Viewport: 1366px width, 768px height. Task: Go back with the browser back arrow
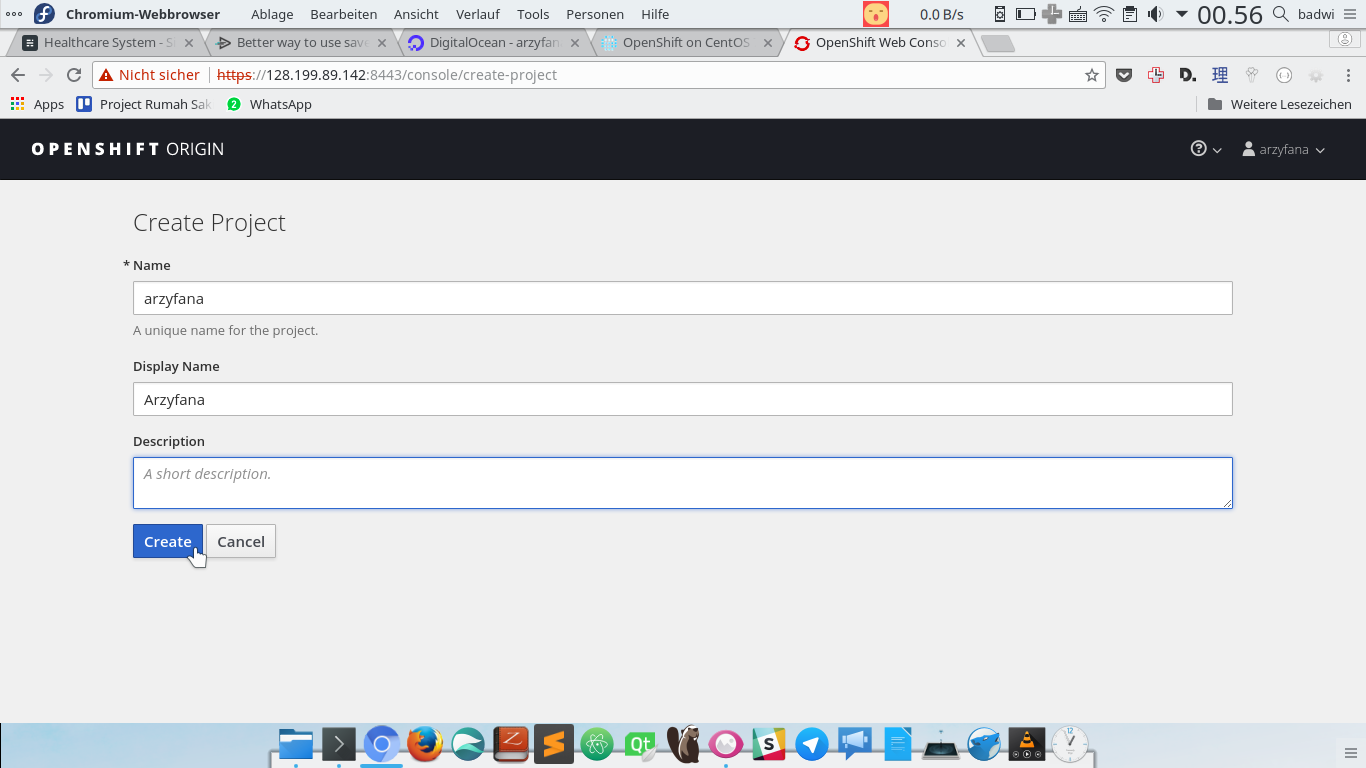click(x=18, y=75)
